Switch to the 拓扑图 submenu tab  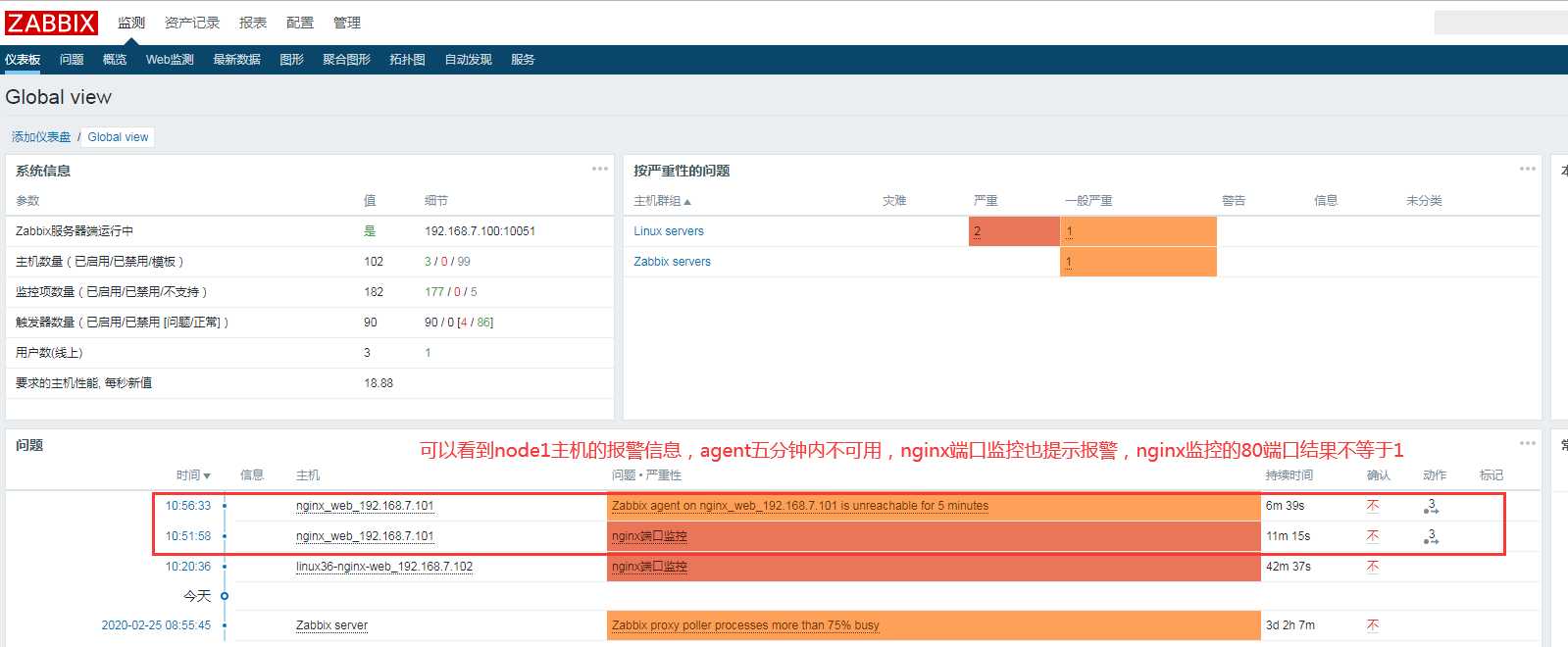pyautogui.click(x=407, y=60)
